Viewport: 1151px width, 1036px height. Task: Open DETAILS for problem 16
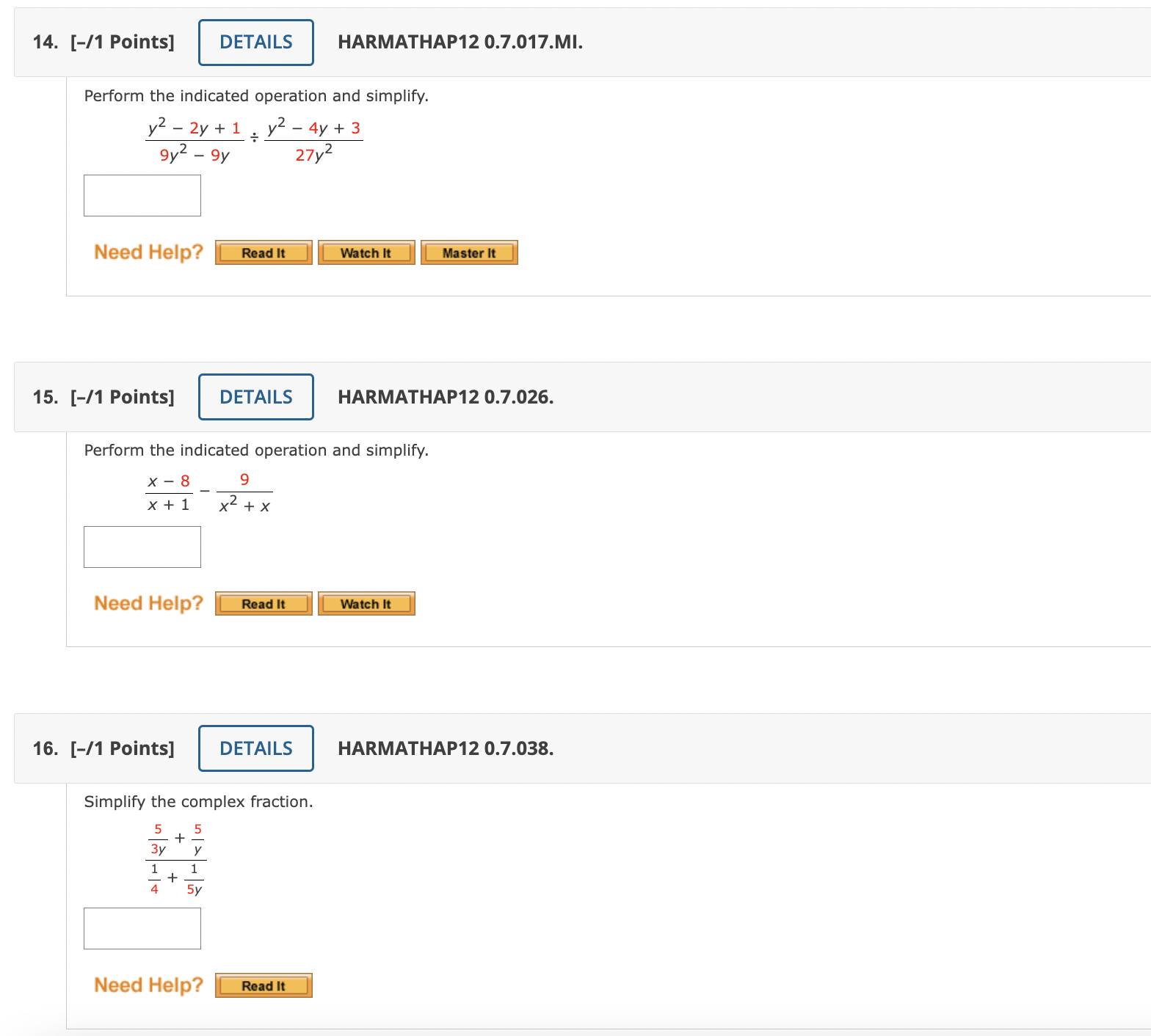click(255, 748)
